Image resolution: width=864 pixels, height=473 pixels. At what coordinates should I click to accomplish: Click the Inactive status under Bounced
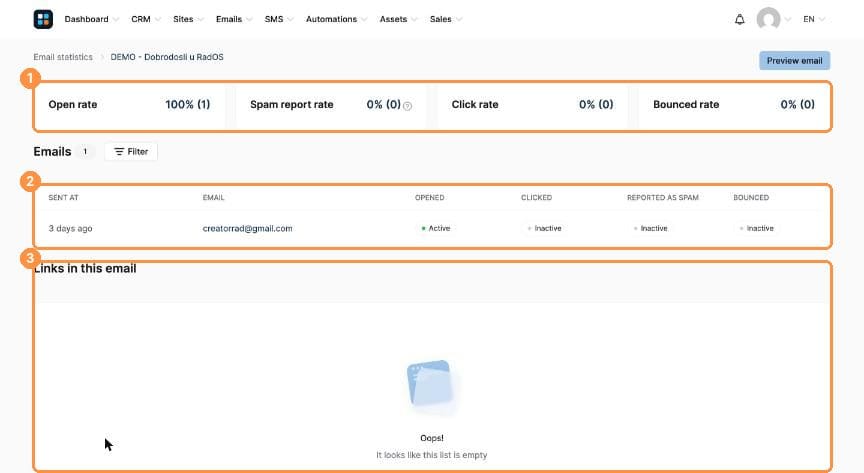[757, 228]
